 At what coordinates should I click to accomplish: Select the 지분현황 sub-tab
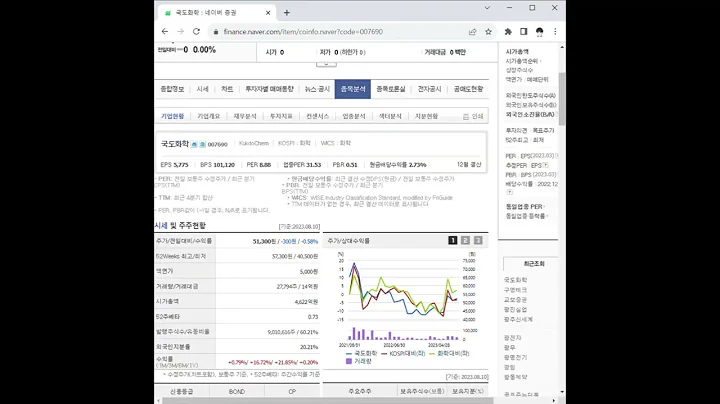click(426, 117)
